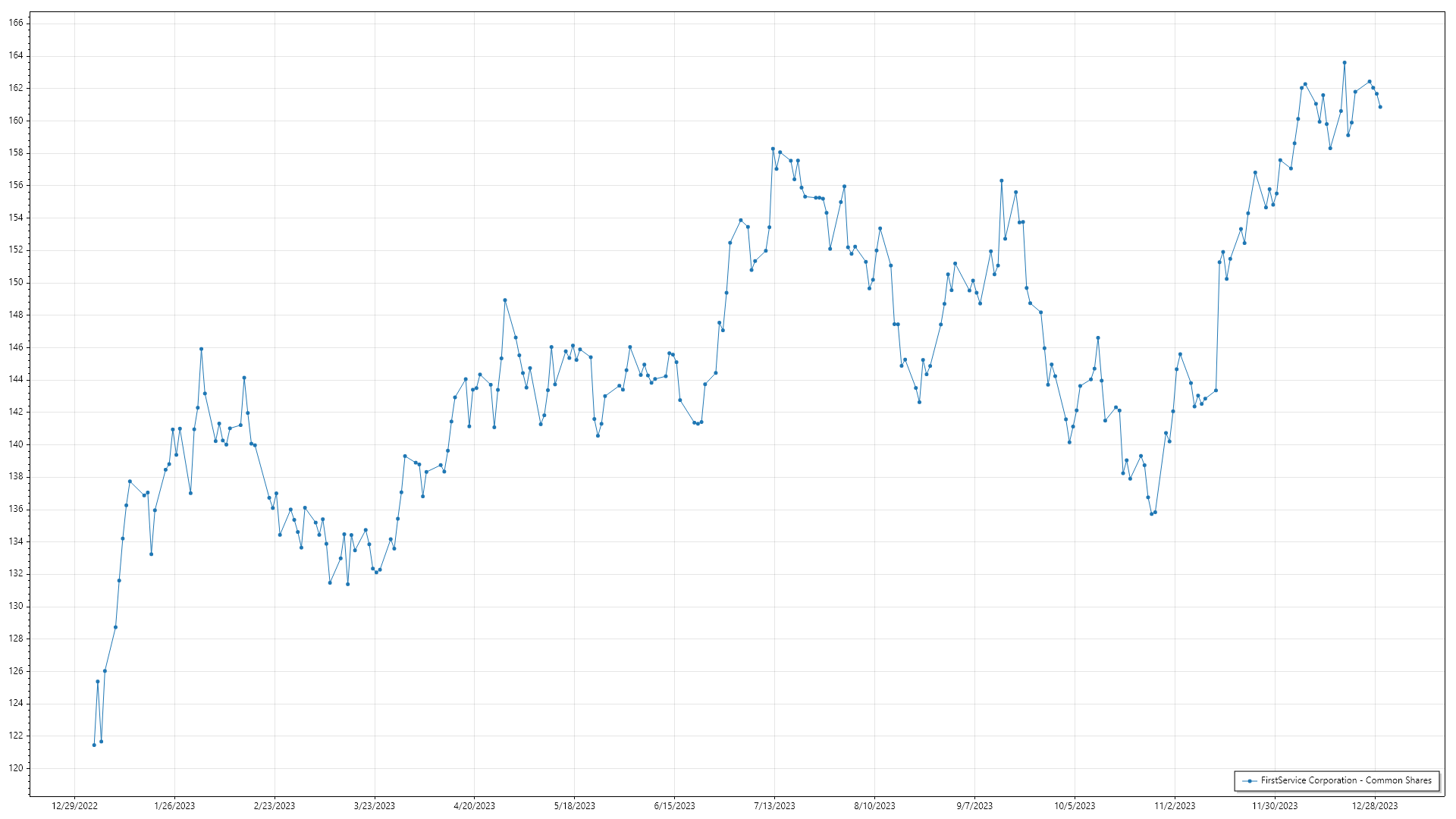Click the 12/28/2023 x-axis date label
The width and height of the screenshot is (1456, 819).
pyautogui.click(x=1374, y=806)
